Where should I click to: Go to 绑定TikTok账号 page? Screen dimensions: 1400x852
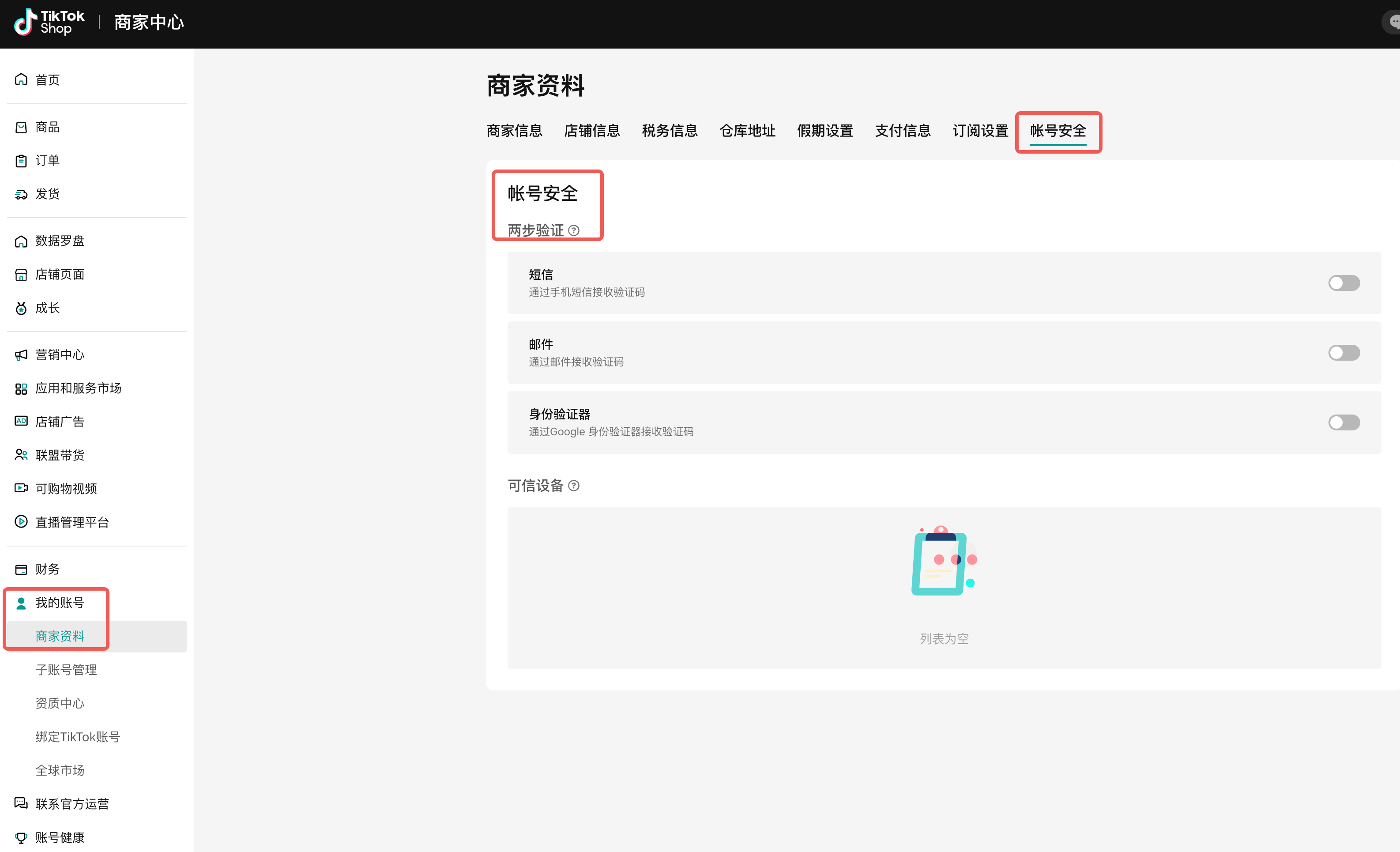[x=77, y=737]
